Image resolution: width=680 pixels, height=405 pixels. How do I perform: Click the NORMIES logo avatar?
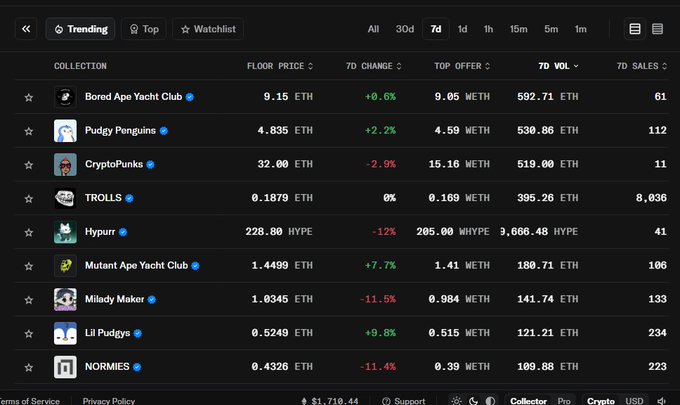tap(65, 367)
